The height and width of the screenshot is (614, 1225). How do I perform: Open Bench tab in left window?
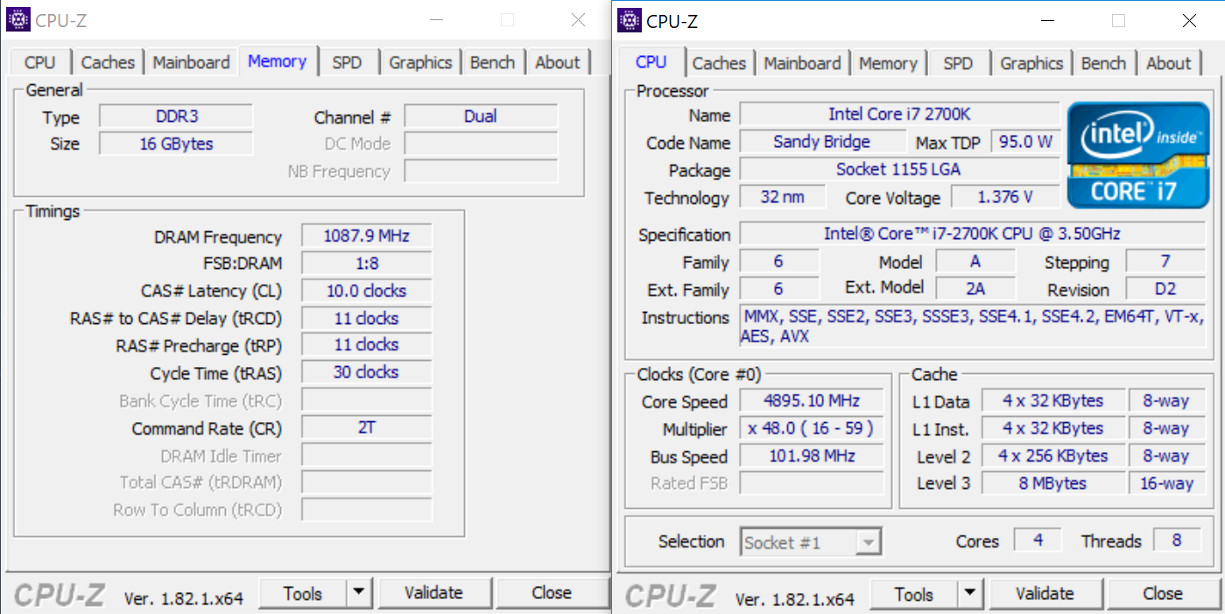tap(492, 62)
